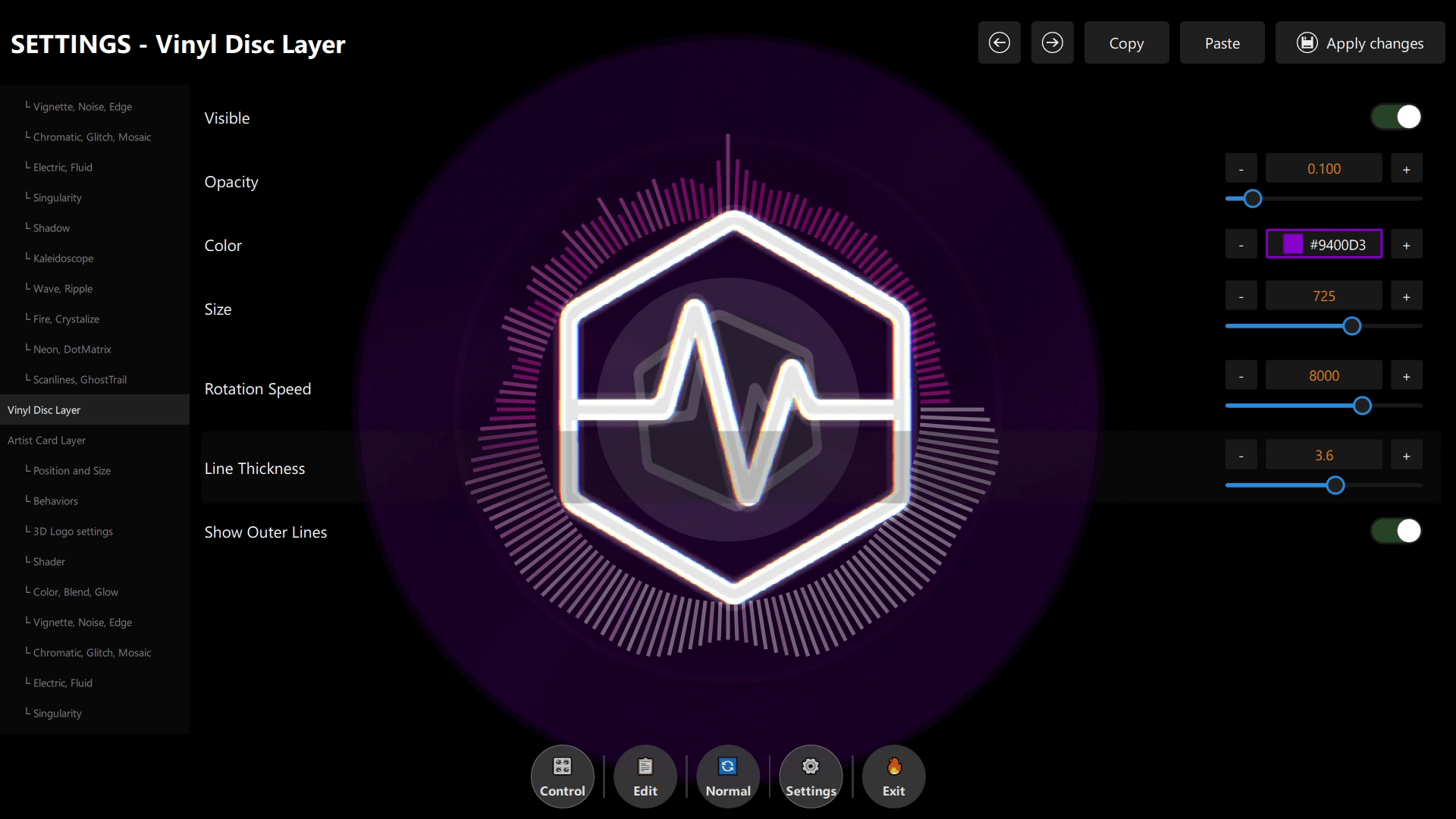
Task: Disable Show Outer Lines
Action: pyautogui.click(x=1395, y=531)
